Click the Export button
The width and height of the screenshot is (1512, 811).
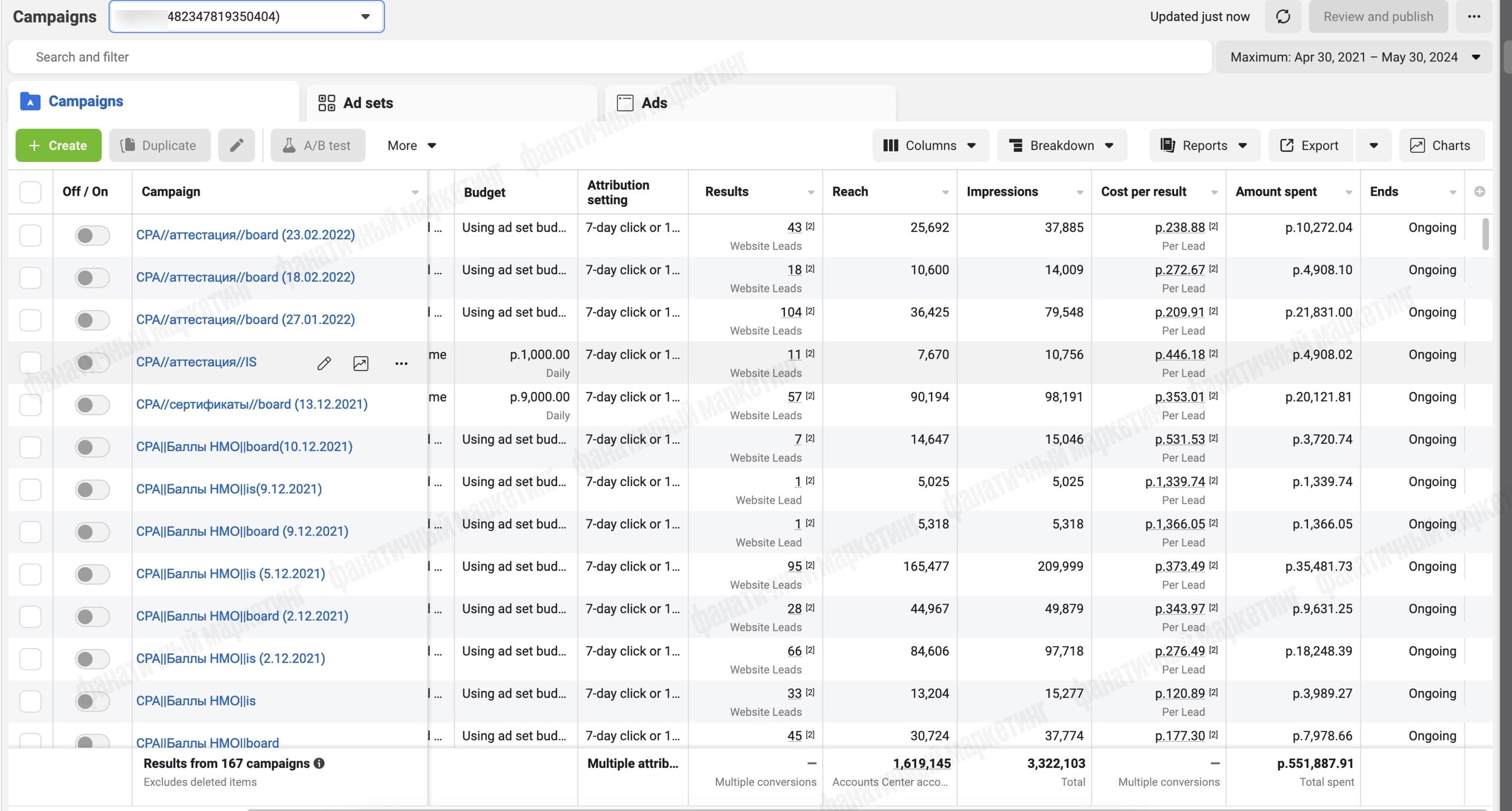[x=1311, y=145]
